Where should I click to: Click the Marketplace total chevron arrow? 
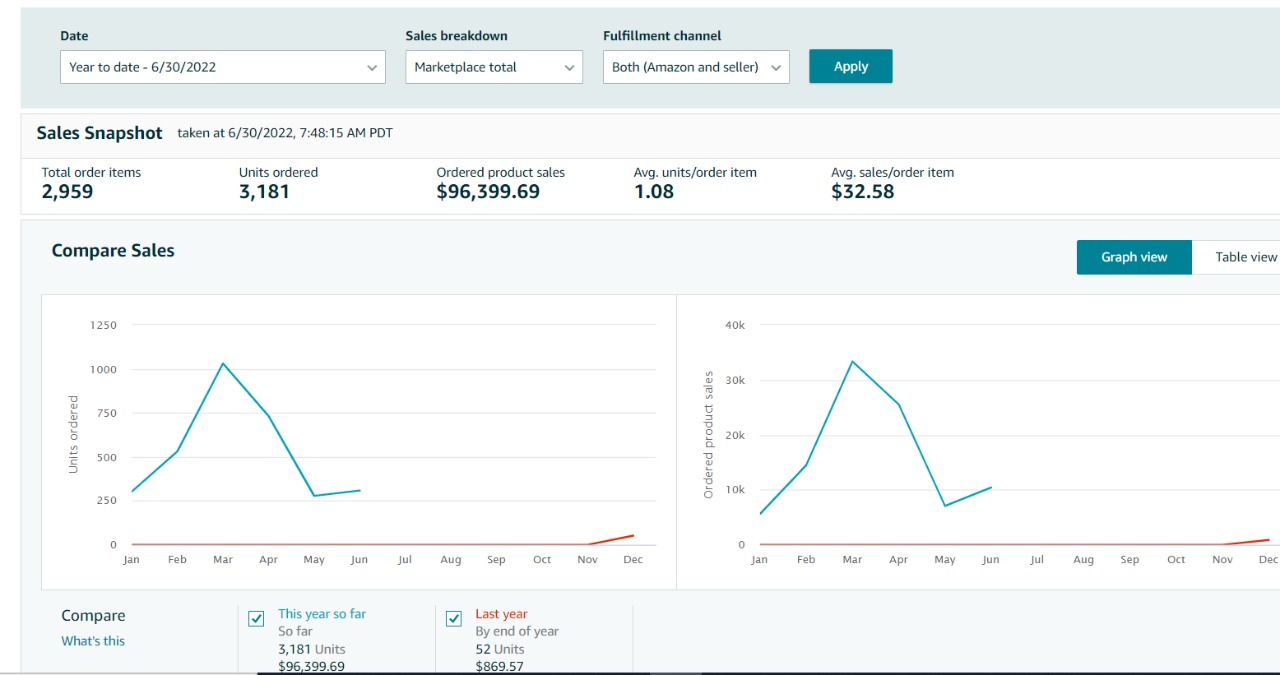tap(569, 68)
